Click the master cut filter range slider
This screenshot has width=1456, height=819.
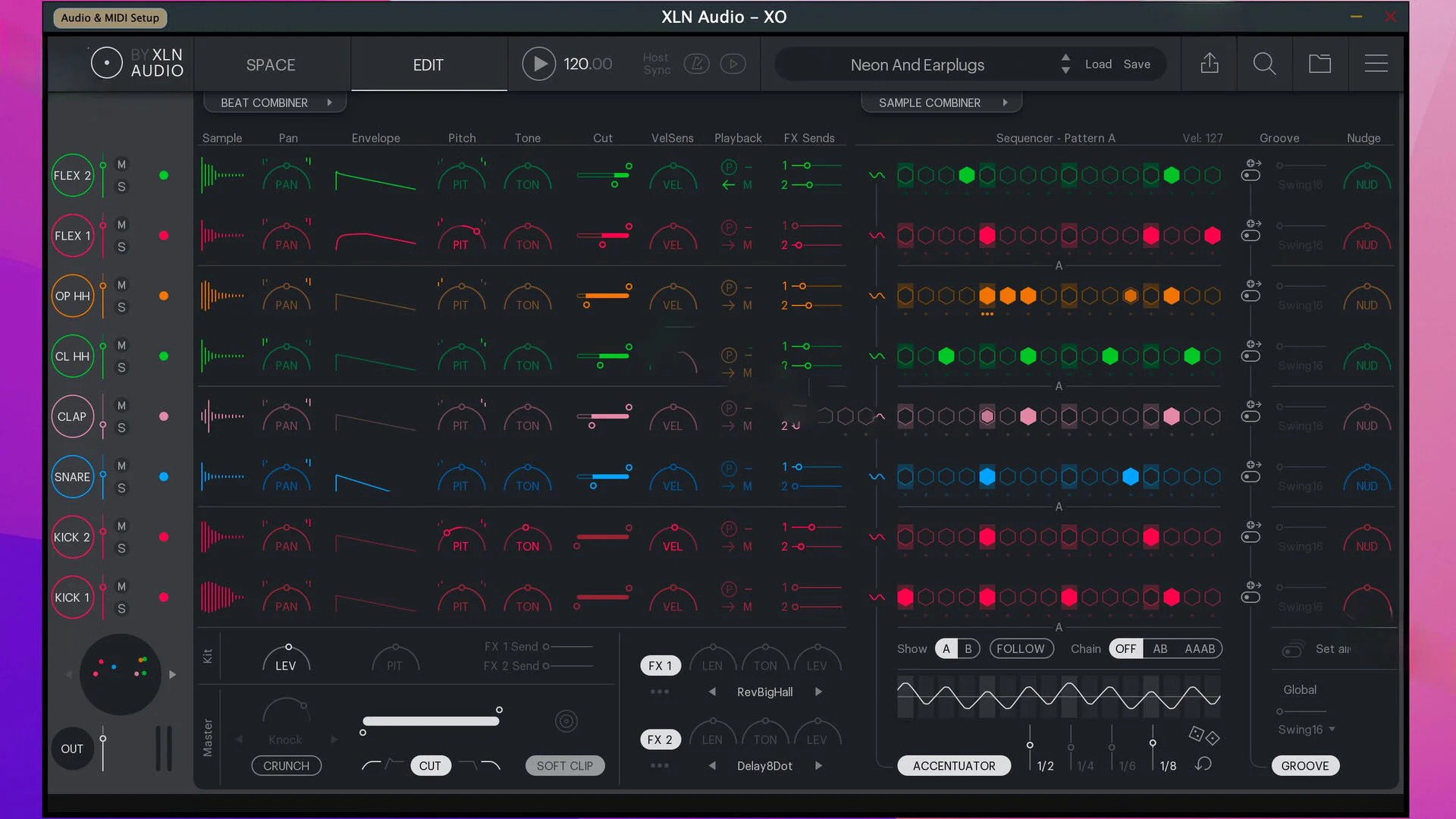tap(431, 721)
